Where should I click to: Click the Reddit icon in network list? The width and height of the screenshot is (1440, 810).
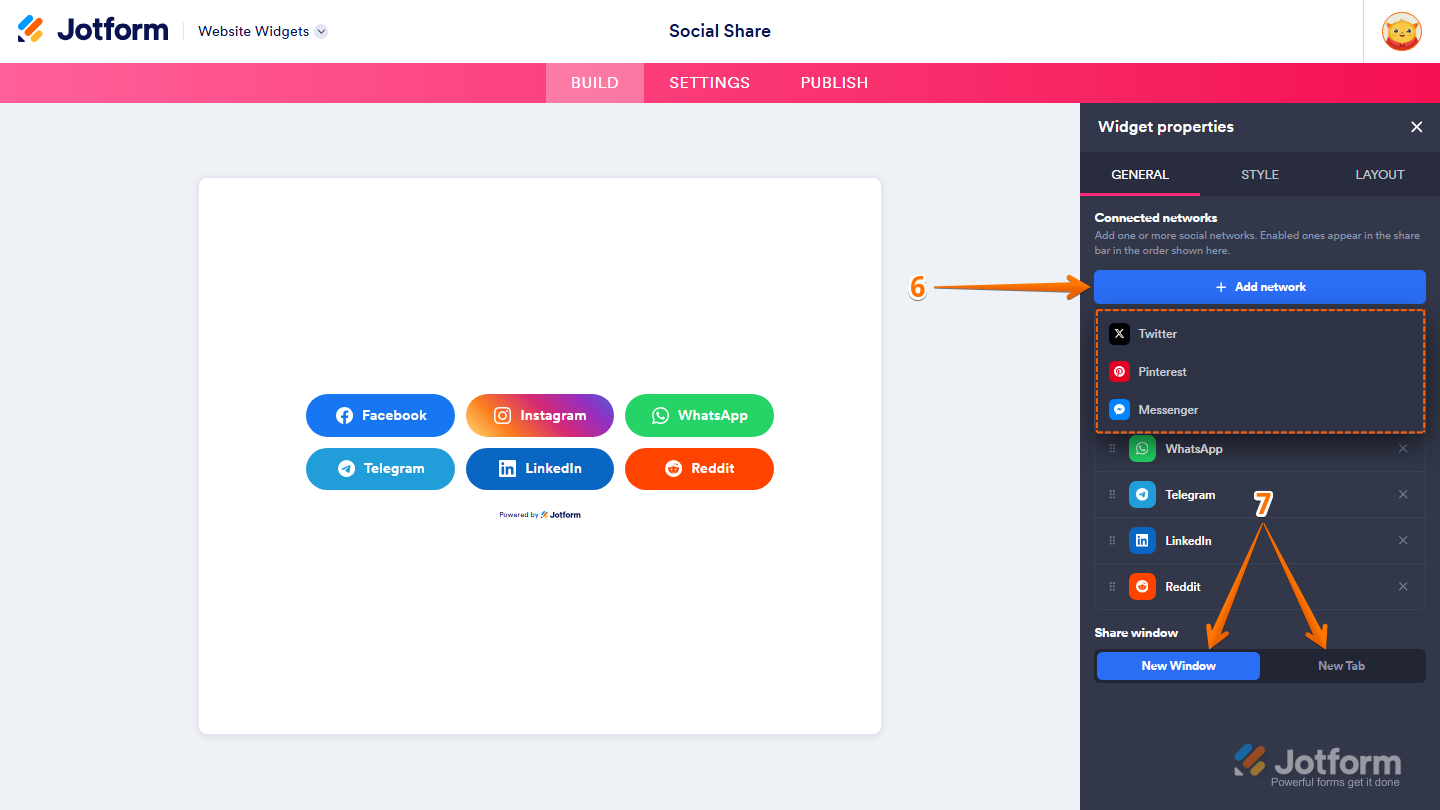coord(1142,587)
